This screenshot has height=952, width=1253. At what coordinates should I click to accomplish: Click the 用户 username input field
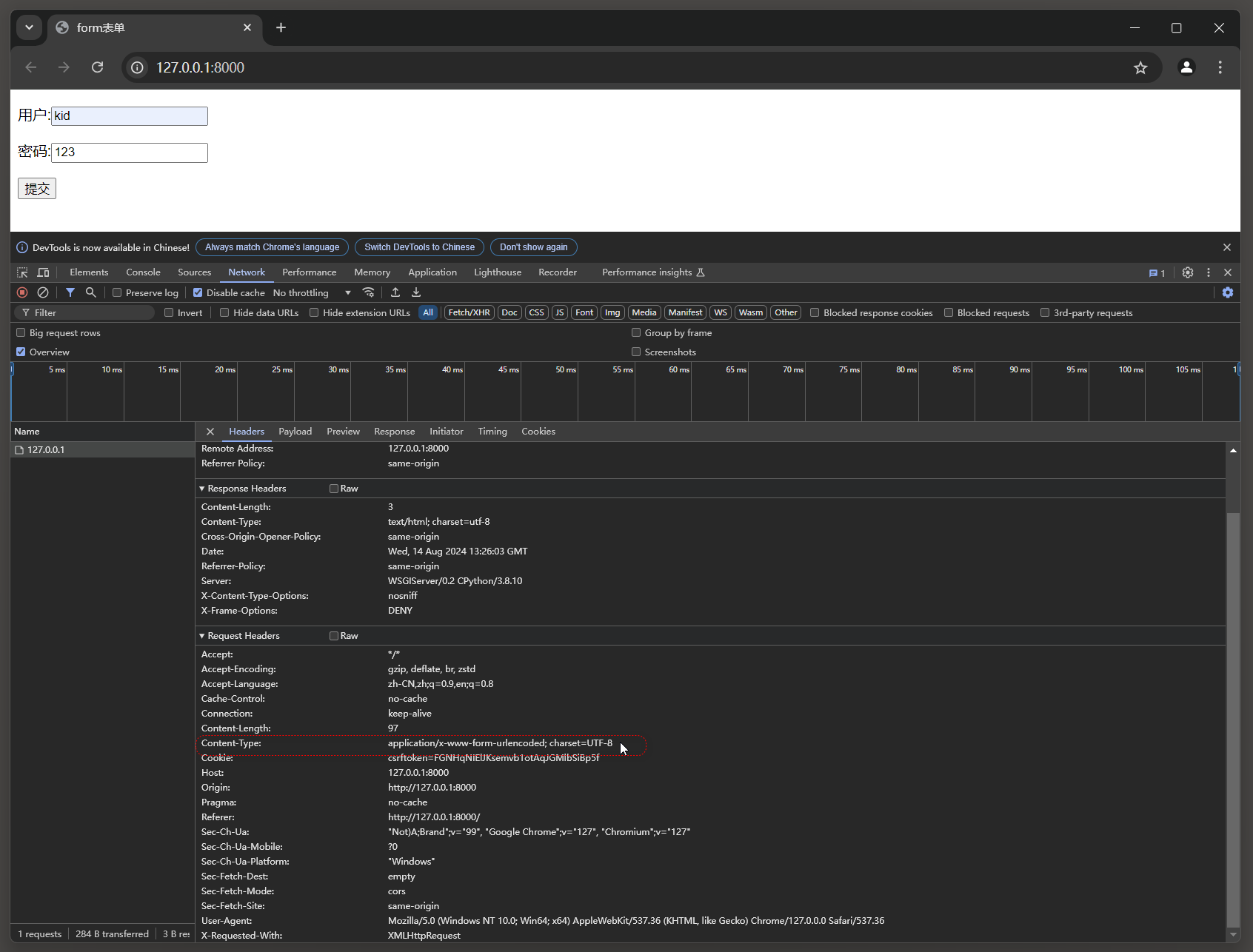pos(130,116)
